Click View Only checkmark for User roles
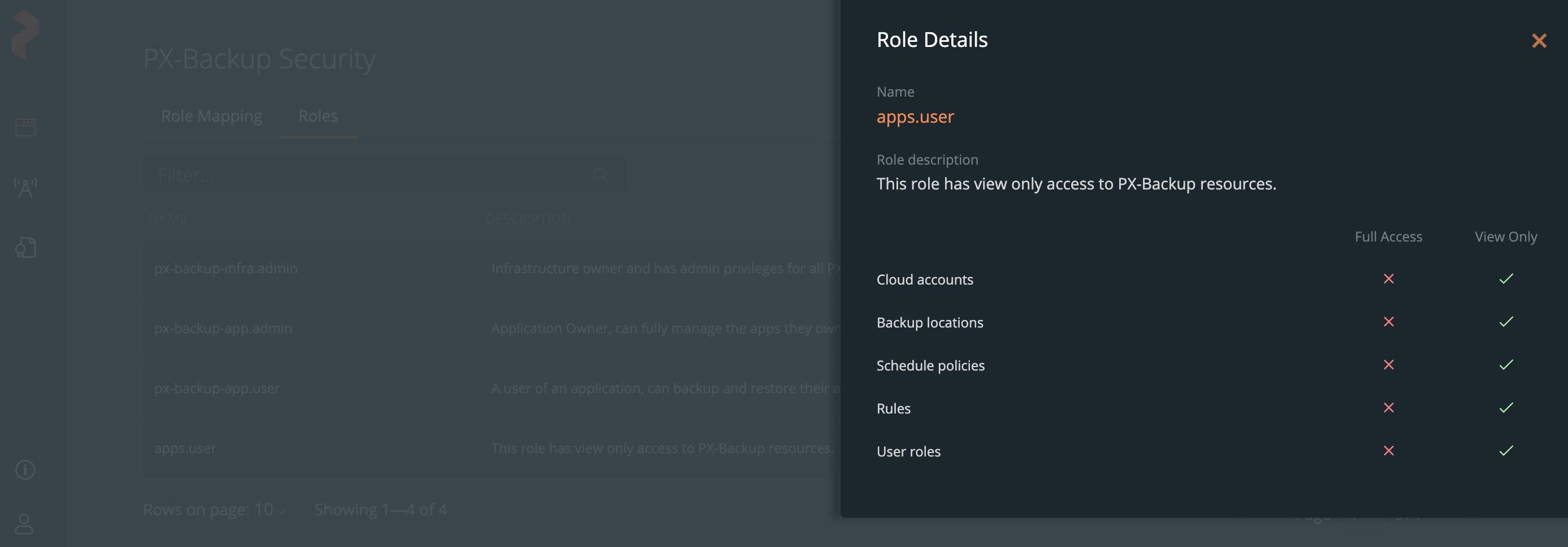1568x547 pixels. click(x=1505, y=451)
